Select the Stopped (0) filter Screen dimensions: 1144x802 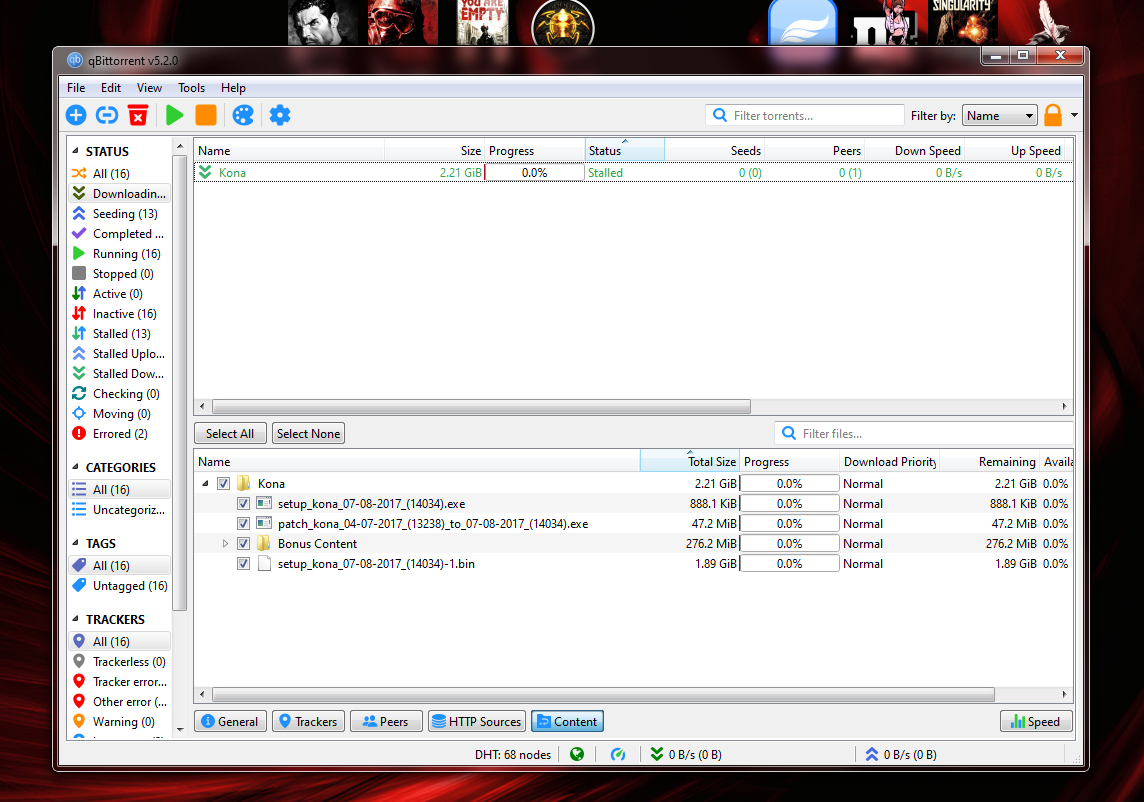(x=120, y=274)
